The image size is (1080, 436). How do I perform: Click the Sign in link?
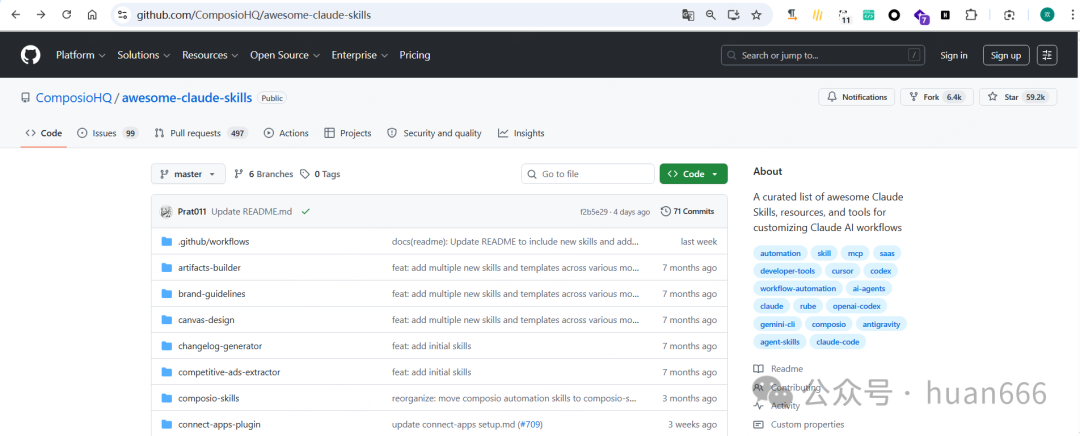[x=953, y=55]
